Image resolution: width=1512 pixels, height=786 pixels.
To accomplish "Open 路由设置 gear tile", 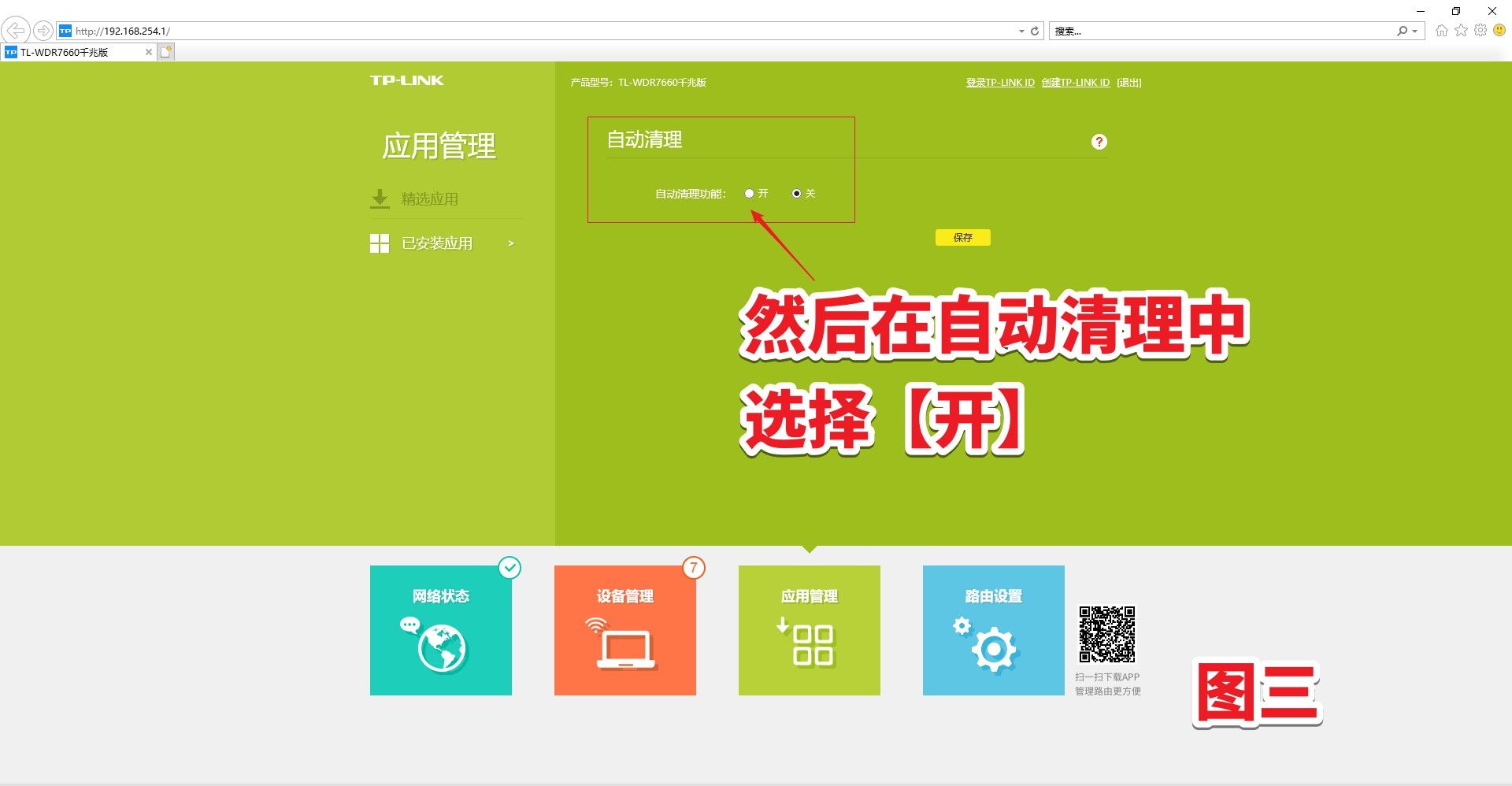I will (993, 630).
